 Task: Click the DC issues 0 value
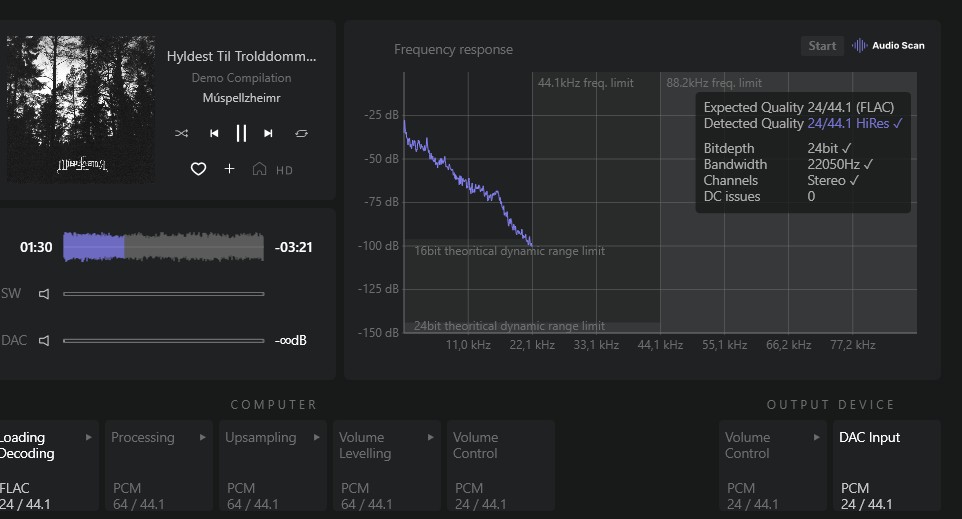pyautogui.click(x=811, y=196)
